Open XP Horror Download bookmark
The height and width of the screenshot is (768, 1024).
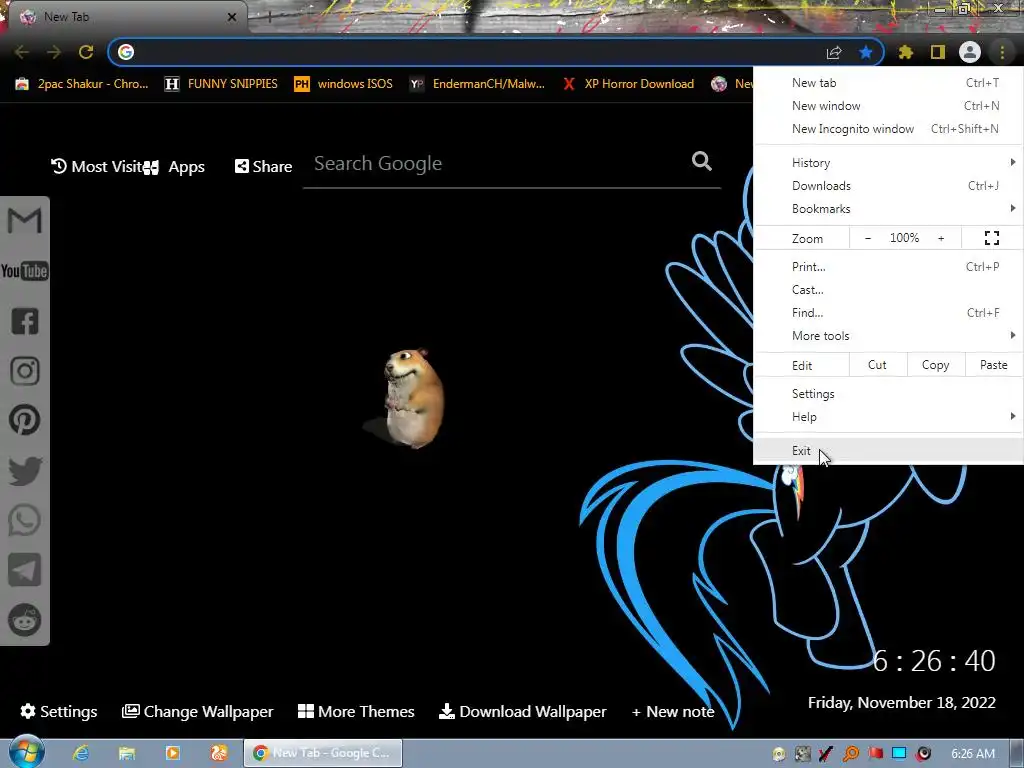[628, 84]
